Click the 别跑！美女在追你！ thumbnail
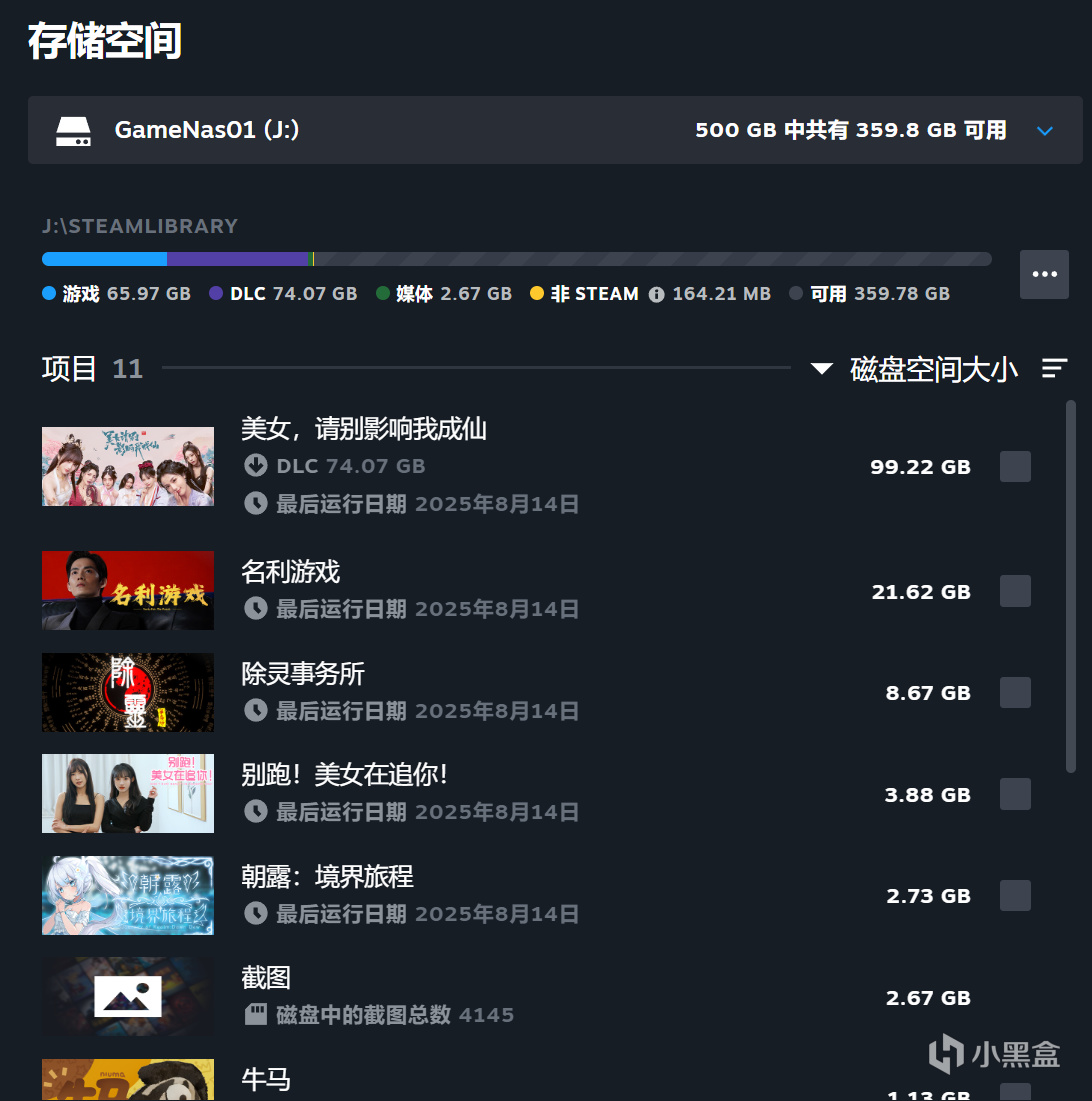Screen dimensions: 1092x1101 pos(128,793)
